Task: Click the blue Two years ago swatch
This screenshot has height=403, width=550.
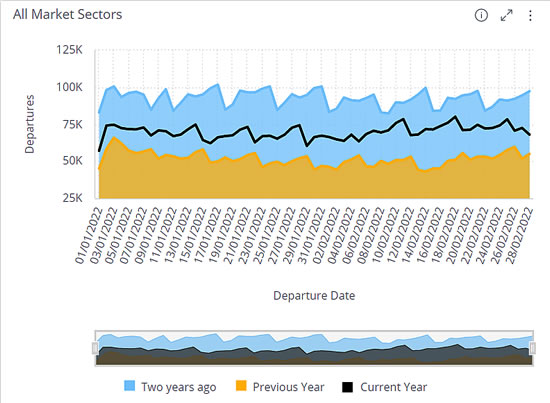Action: [x=129, y=385]
